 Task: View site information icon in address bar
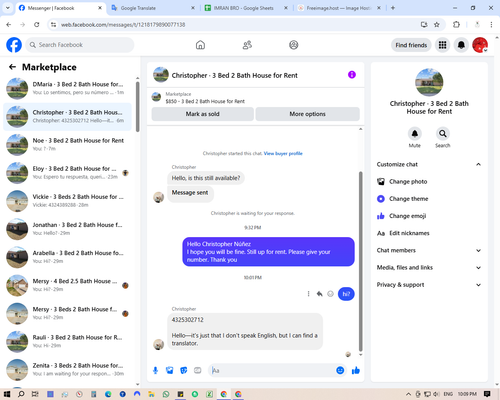pyautogui.click(x=53, y=24)
